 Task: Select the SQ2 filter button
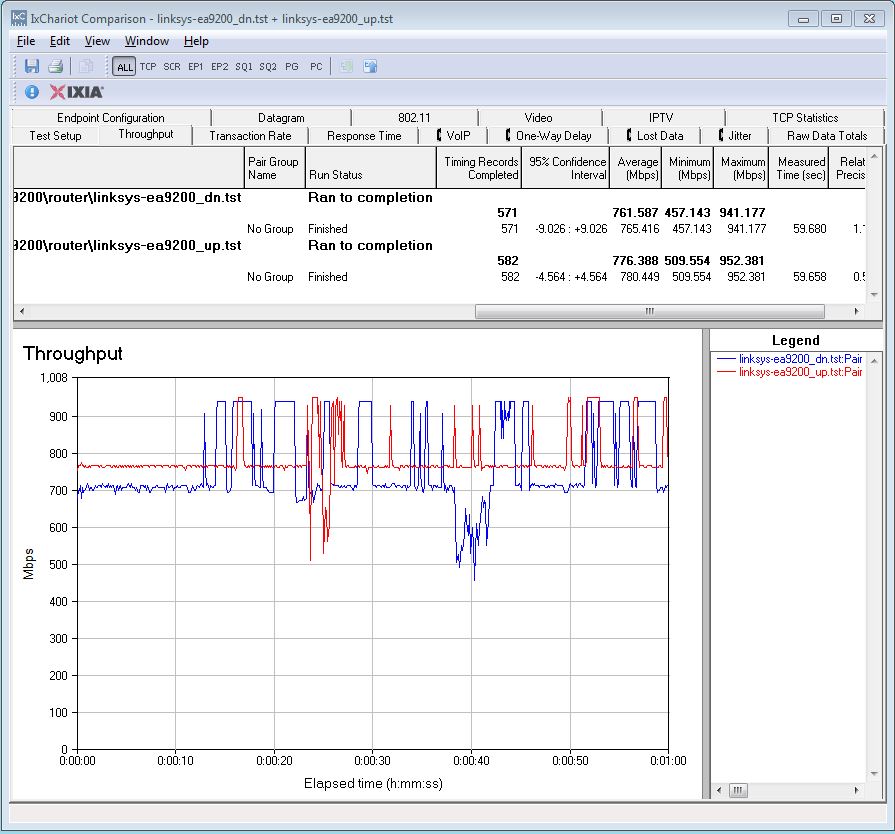(268, 67)
